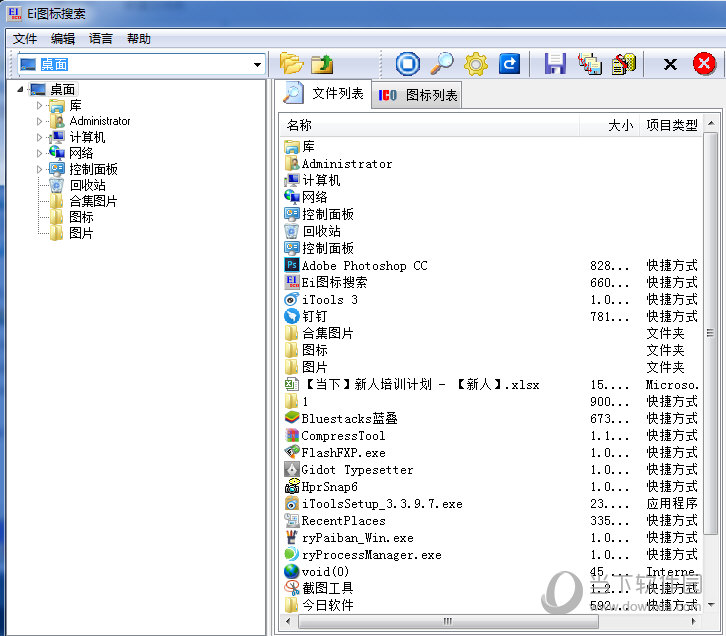This screenshot has width=726, height=636.
Task: Open the 桌面 location dropdown
Action: click(x=257, y=64)
